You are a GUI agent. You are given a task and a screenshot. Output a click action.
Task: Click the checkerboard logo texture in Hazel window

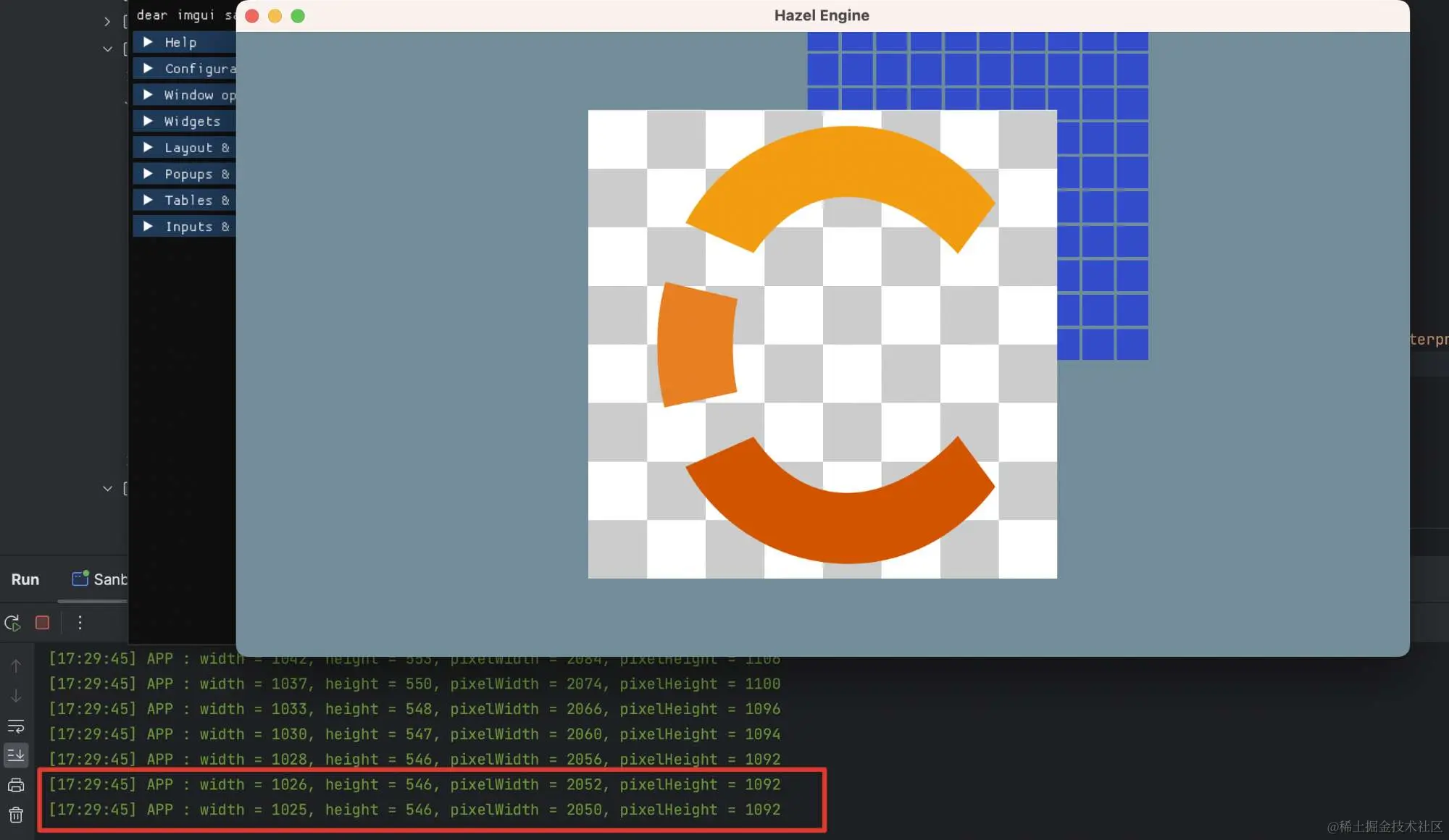[x=822, y=344]
